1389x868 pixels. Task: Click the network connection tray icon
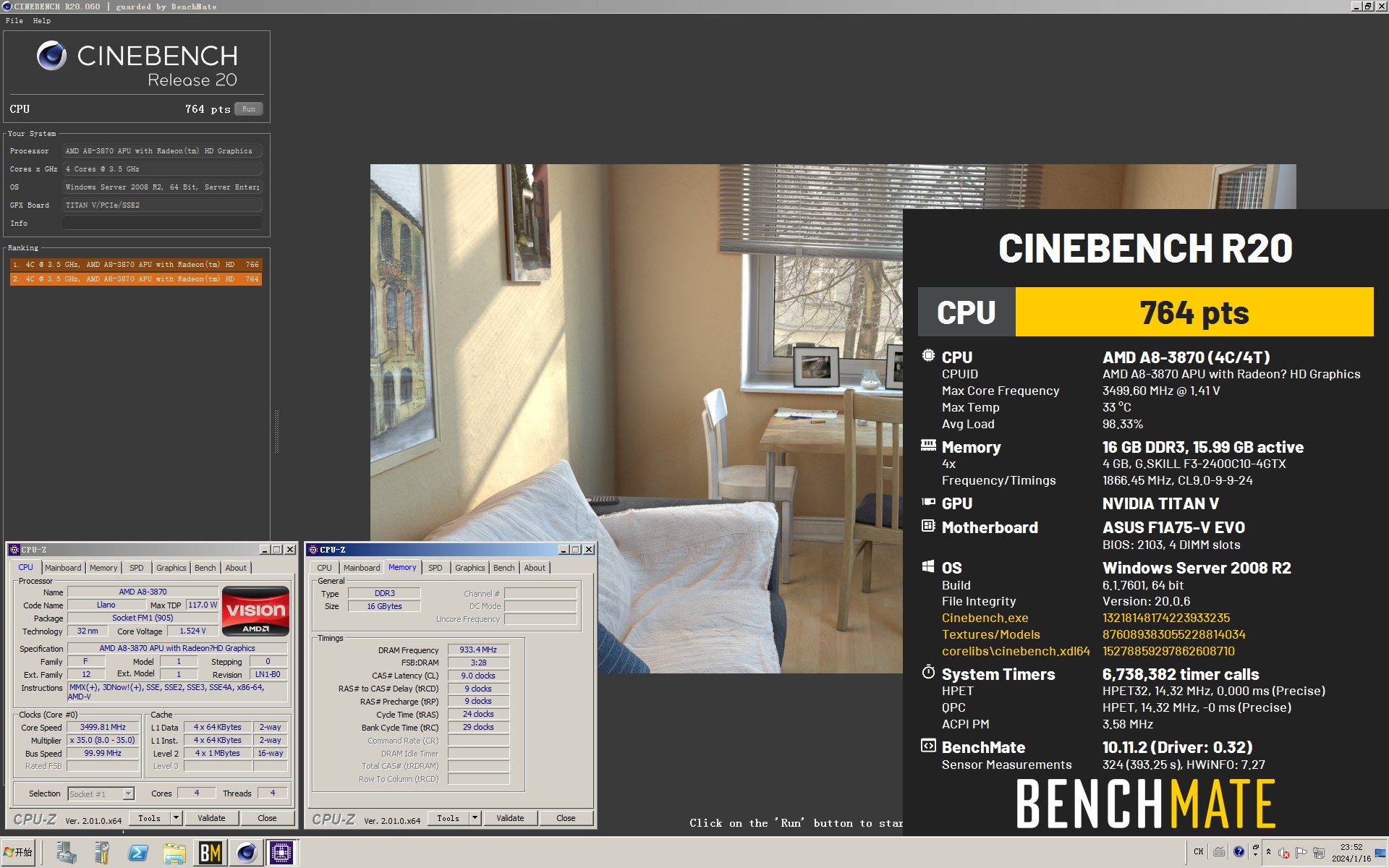tap(1318, 853)
